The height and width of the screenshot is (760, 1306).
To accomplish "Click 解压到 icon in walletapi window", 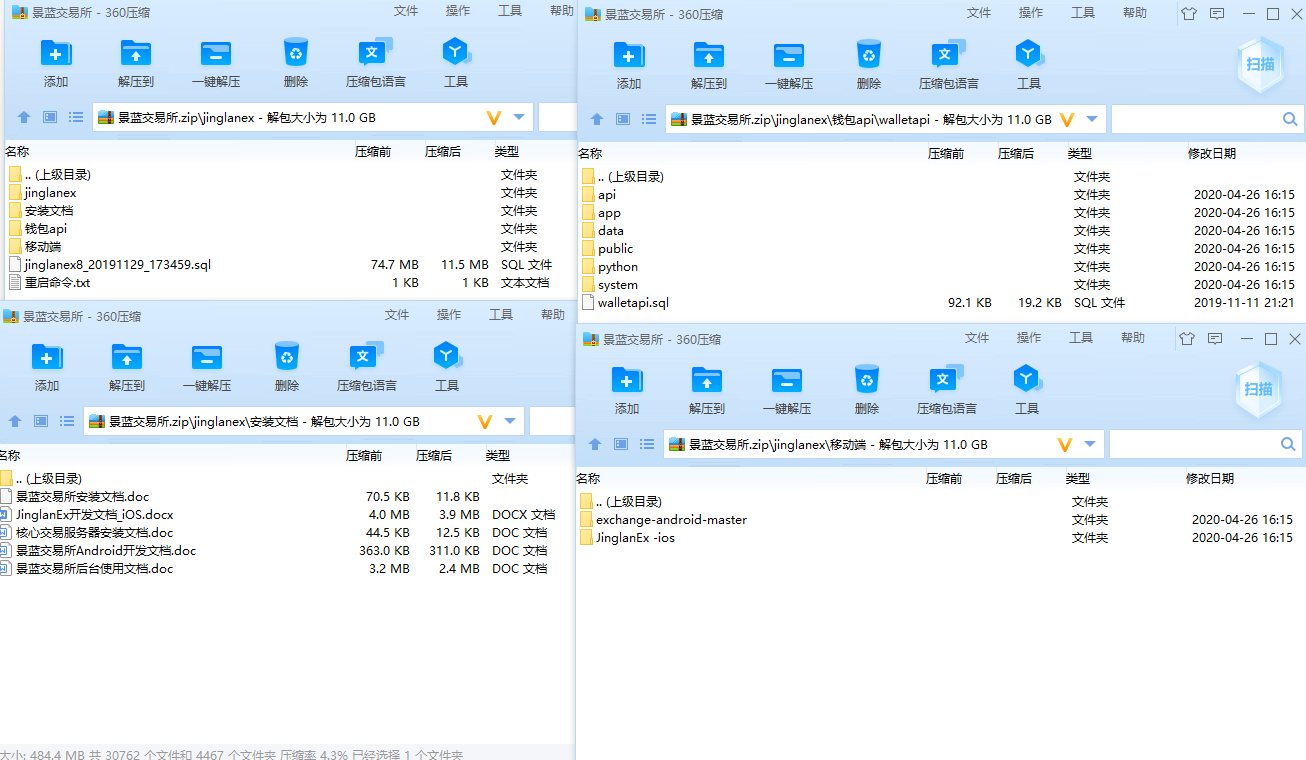I will (708, 55).
